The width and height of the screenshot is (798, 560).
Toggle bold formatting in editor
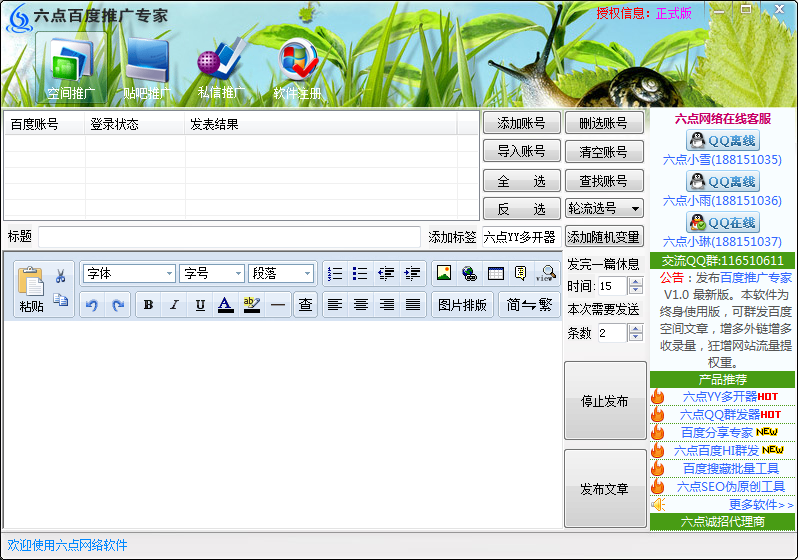pyautogui.click(x=148, y=305)
